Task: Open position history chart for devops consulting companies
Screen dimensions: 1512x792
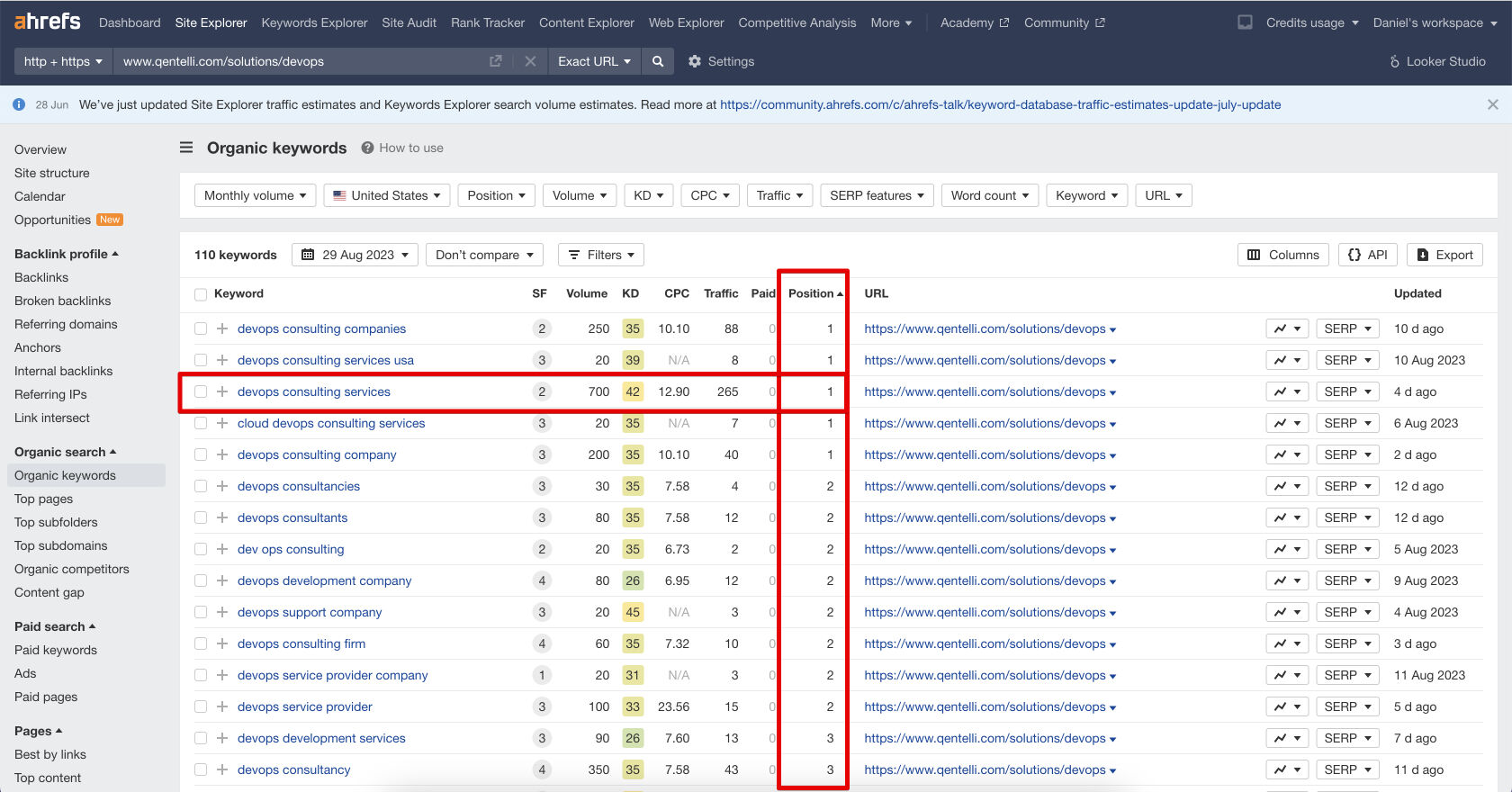Action: (x=1287, y=328)
